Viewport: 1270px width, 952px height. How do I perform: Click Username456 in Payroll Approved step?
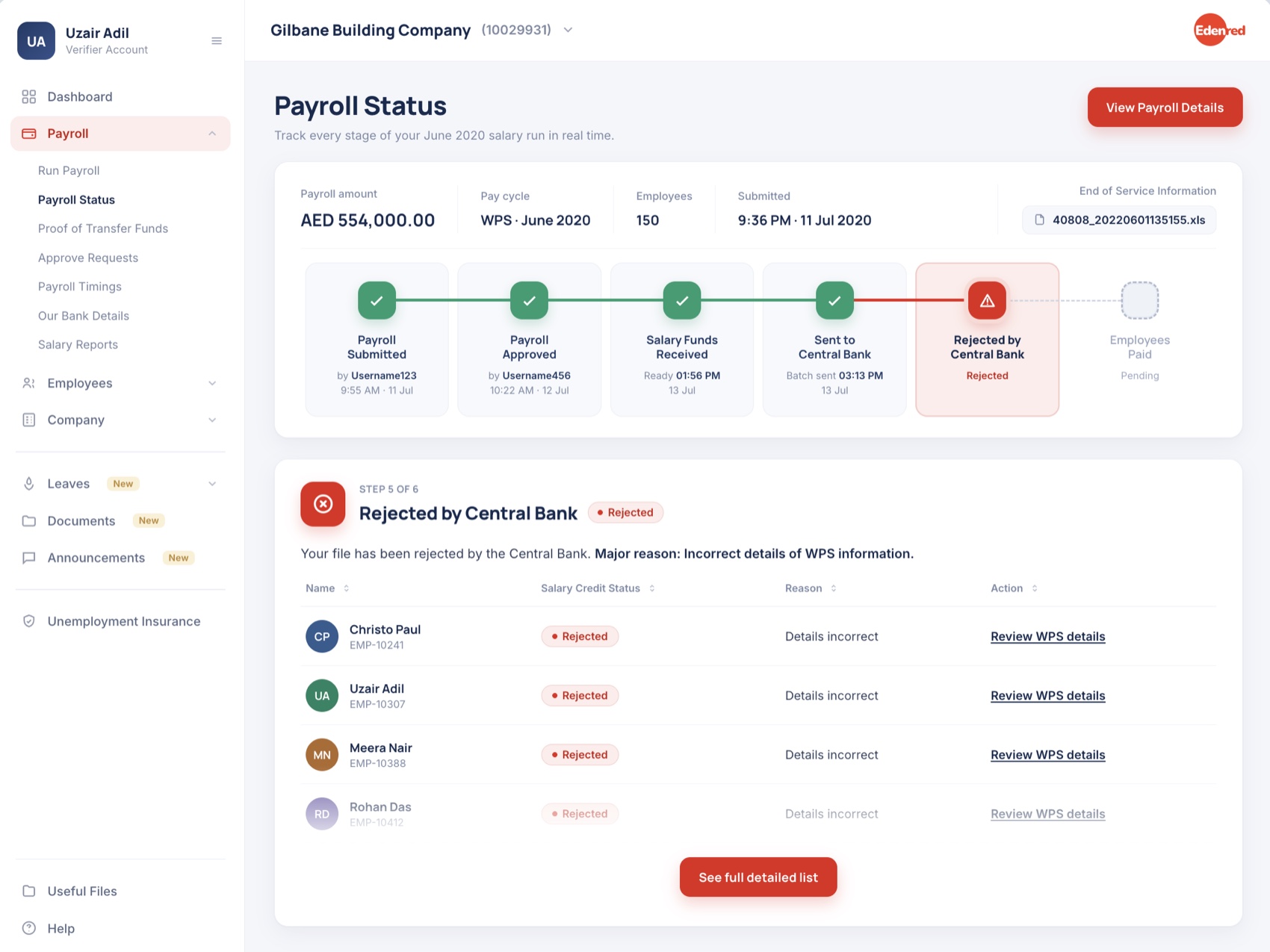click(x=536, y=376)
